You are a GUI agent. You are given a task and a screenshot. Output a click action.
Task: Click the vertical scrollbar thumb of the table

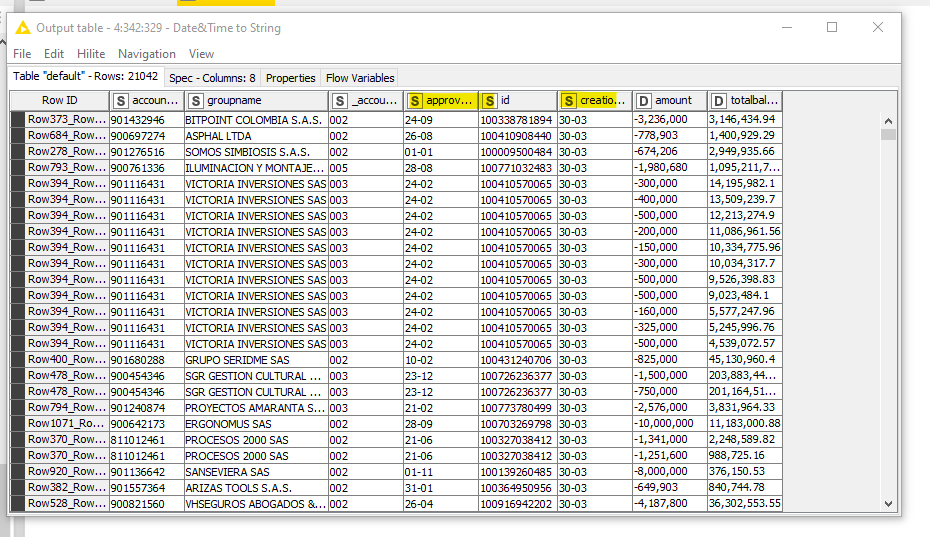(887, 134)
